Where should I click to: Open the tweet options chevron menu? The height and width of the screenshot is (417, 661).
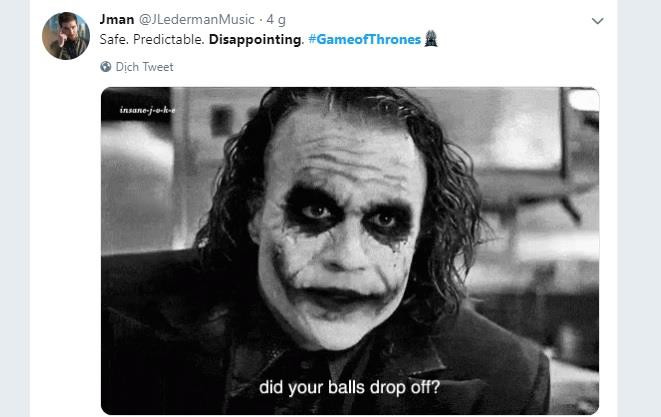pyautogui.click(x=597, y=21)
